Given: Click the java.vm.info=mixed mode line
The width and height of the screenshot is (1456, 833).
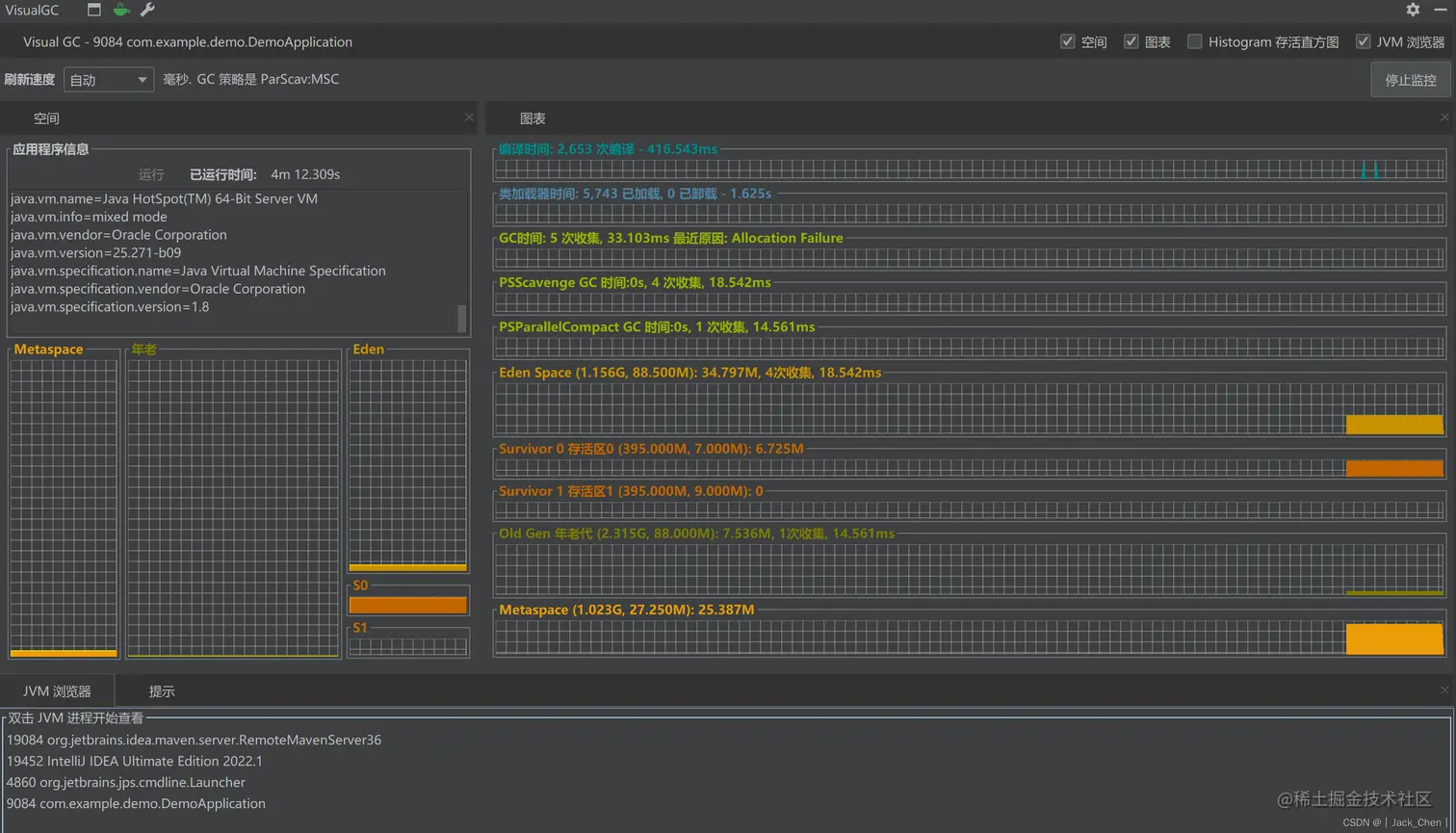Looking at the screenshot, I should (x=89, y=217).
